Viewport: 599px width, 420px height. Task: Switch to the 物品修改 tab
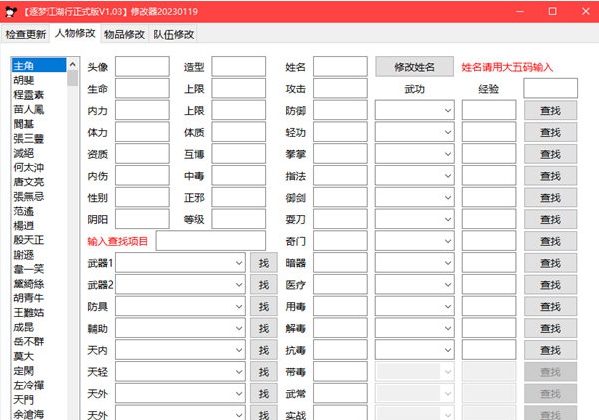coord(124,34)
